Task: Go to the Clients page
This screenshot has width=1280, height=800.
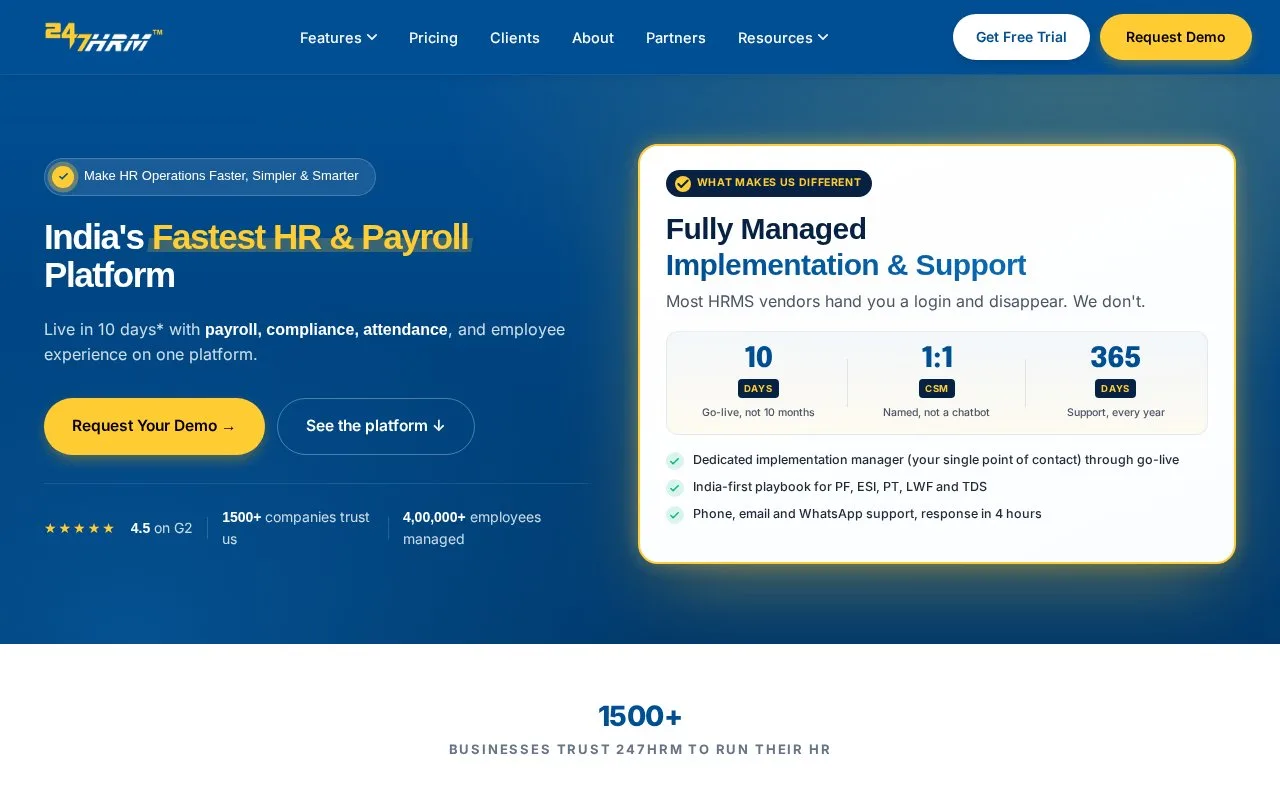Action: tap(515, 38)
